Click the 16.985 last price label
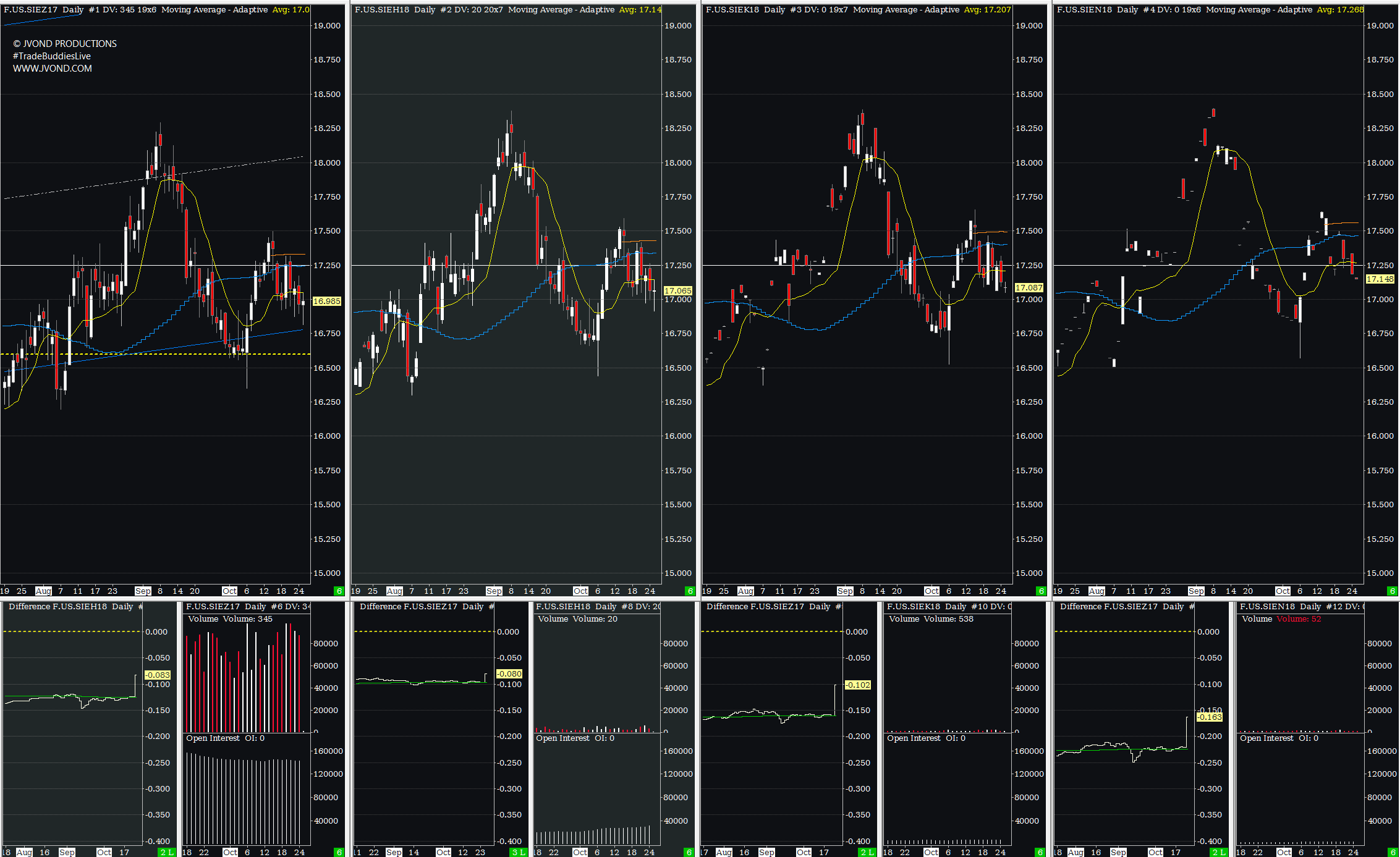The image size is (1400, 857). tap(327, 302)
